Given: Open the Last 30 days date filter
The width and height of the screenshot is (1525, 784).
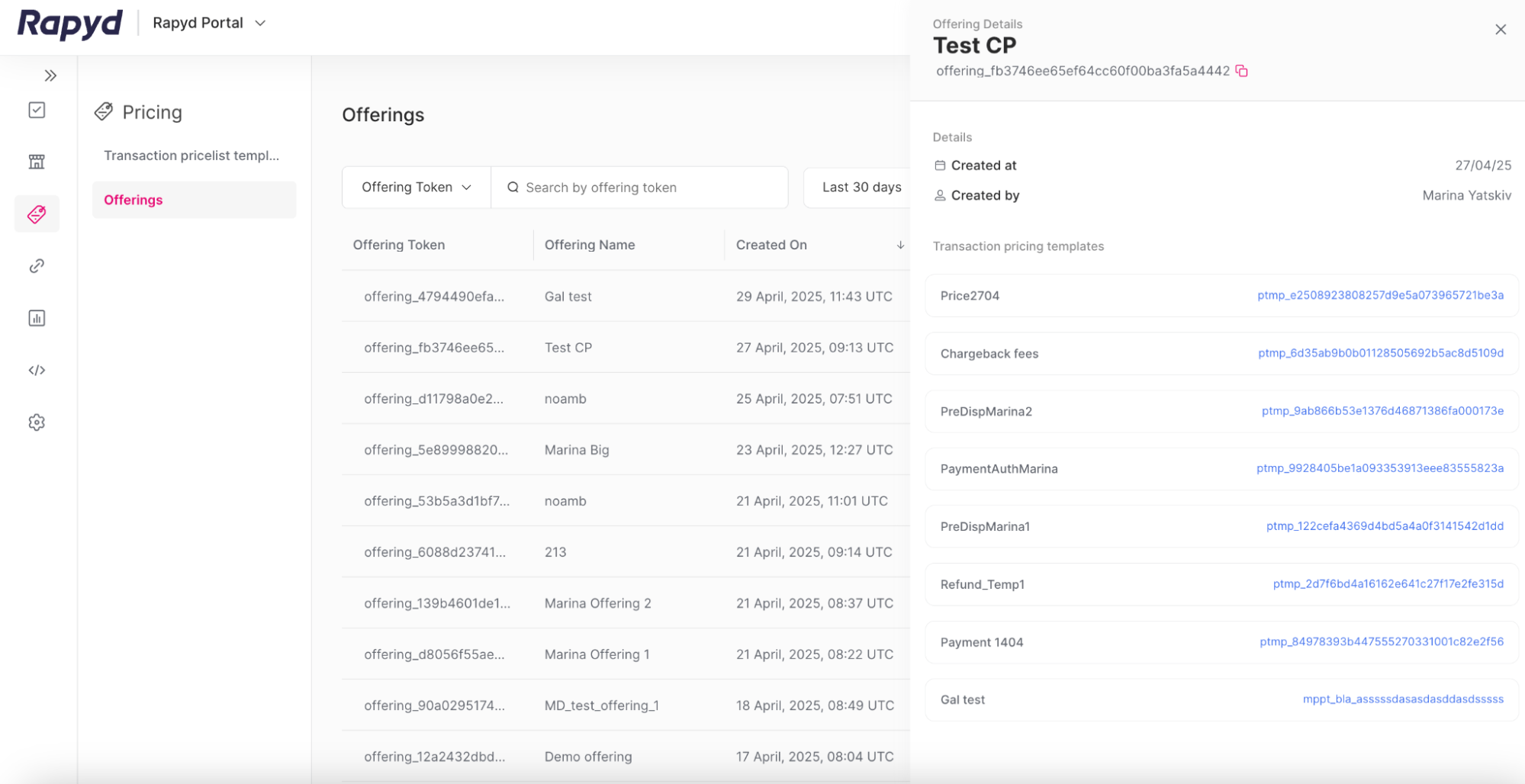Looking at the screenshot, I should tap(861, 187).
